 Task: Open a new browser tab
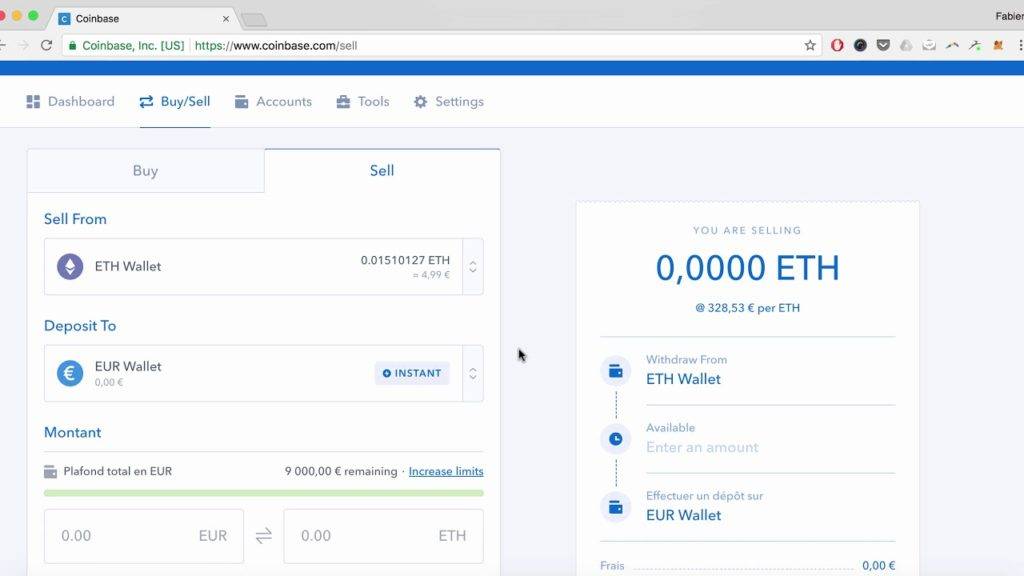[x=254, y=20]
